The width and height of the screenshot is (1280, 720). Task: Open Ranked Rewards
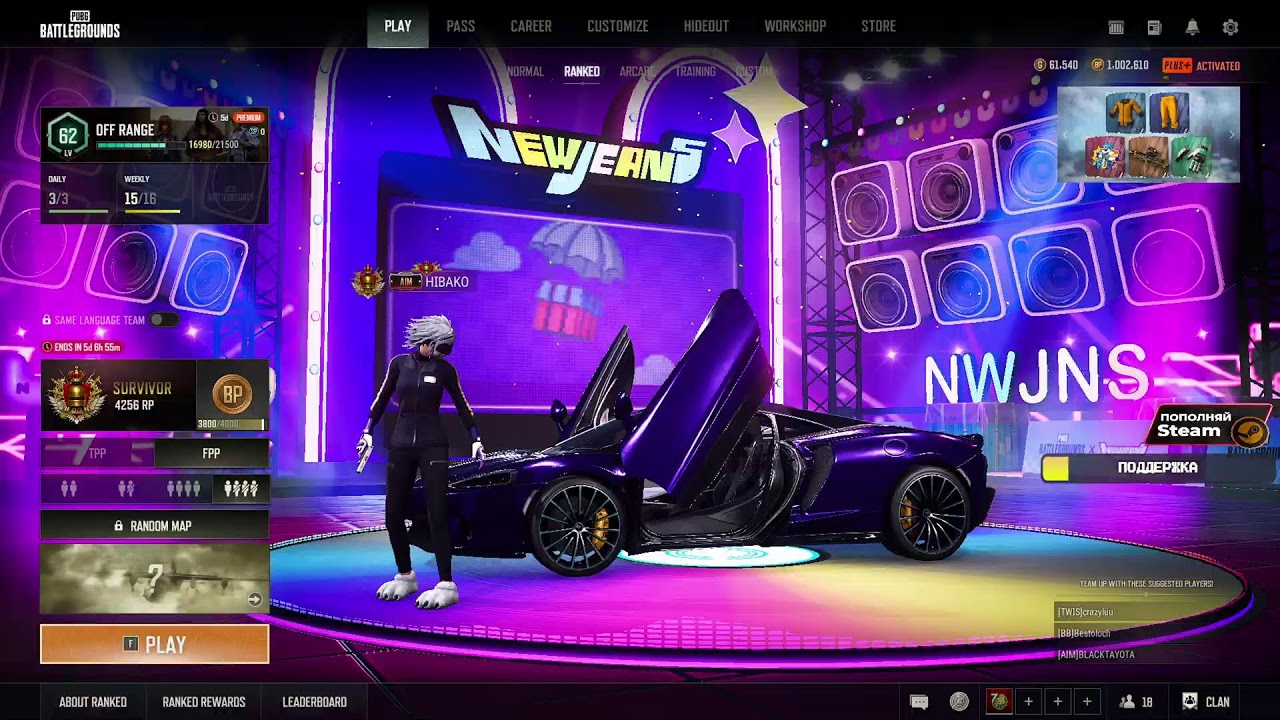(204, 702)
